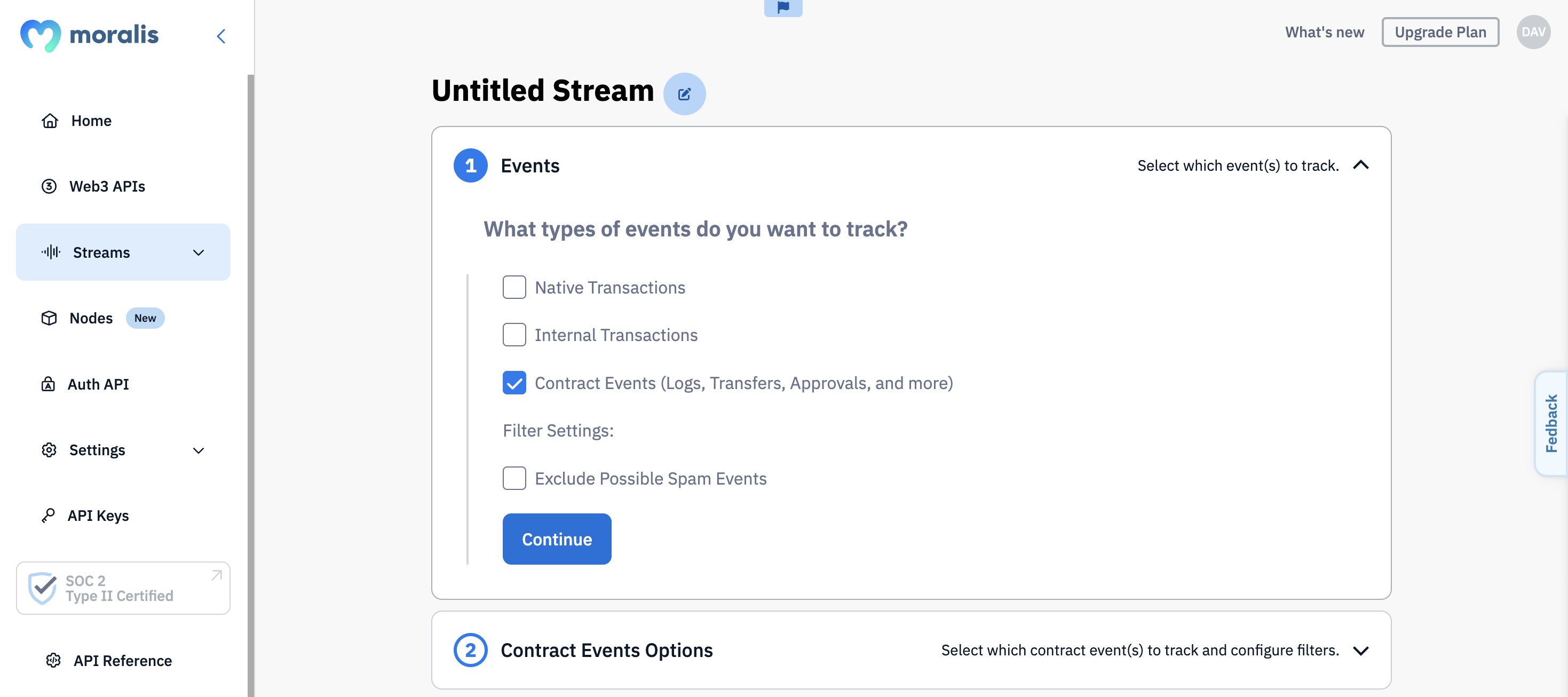Click the Moralis logo

point(89,35)
